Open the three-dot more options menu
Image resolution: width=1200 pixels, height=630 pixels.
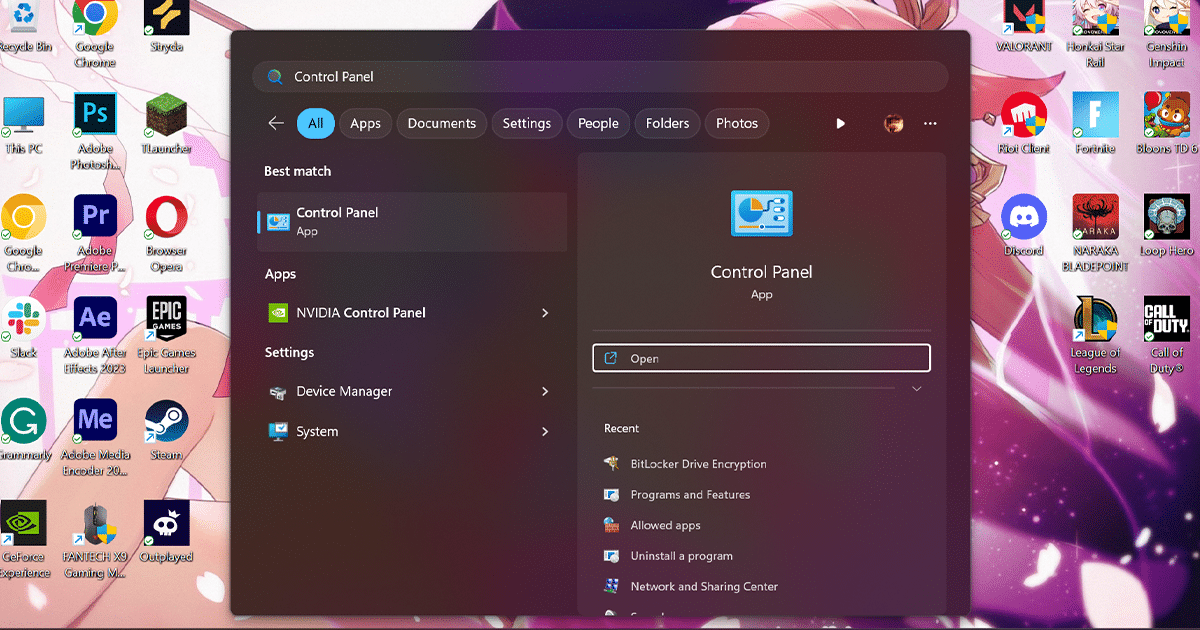pos(930,123)
